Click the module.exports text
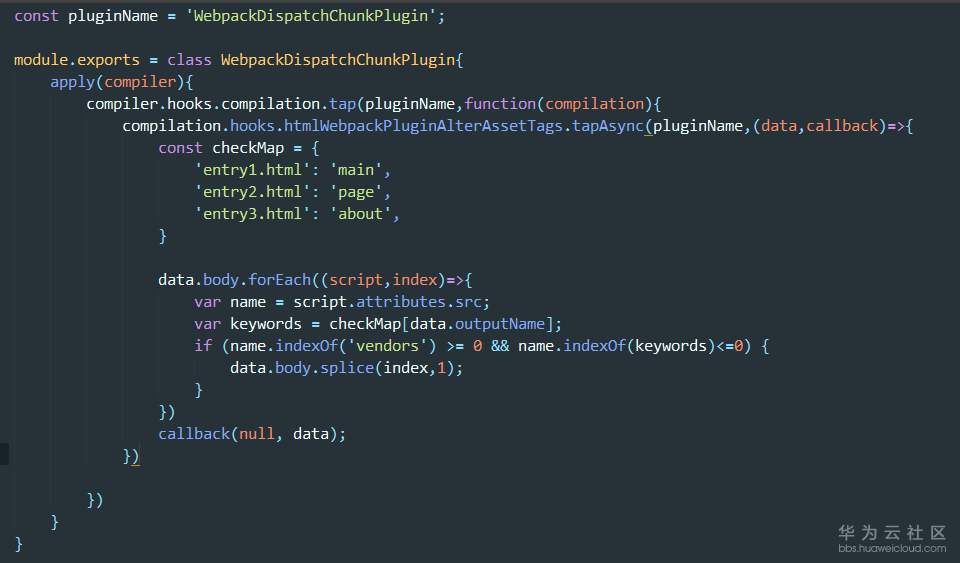This screenshot has height=563, width=960. [77, 60]
